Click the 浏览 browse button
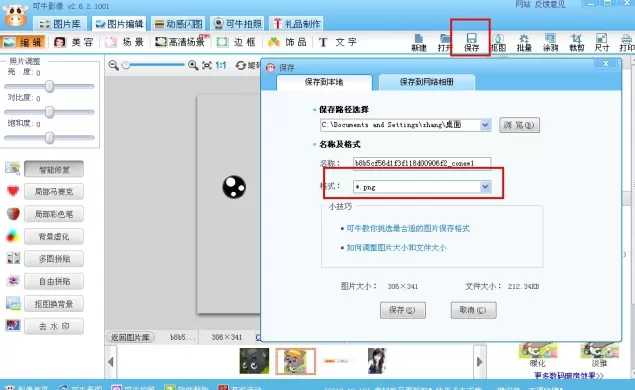 pos(519,125)
